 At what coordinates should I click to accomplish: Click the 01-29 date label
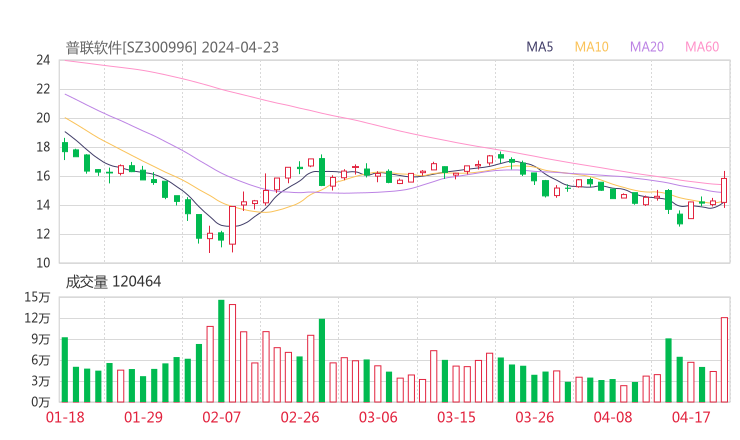[x=143, y=417]
